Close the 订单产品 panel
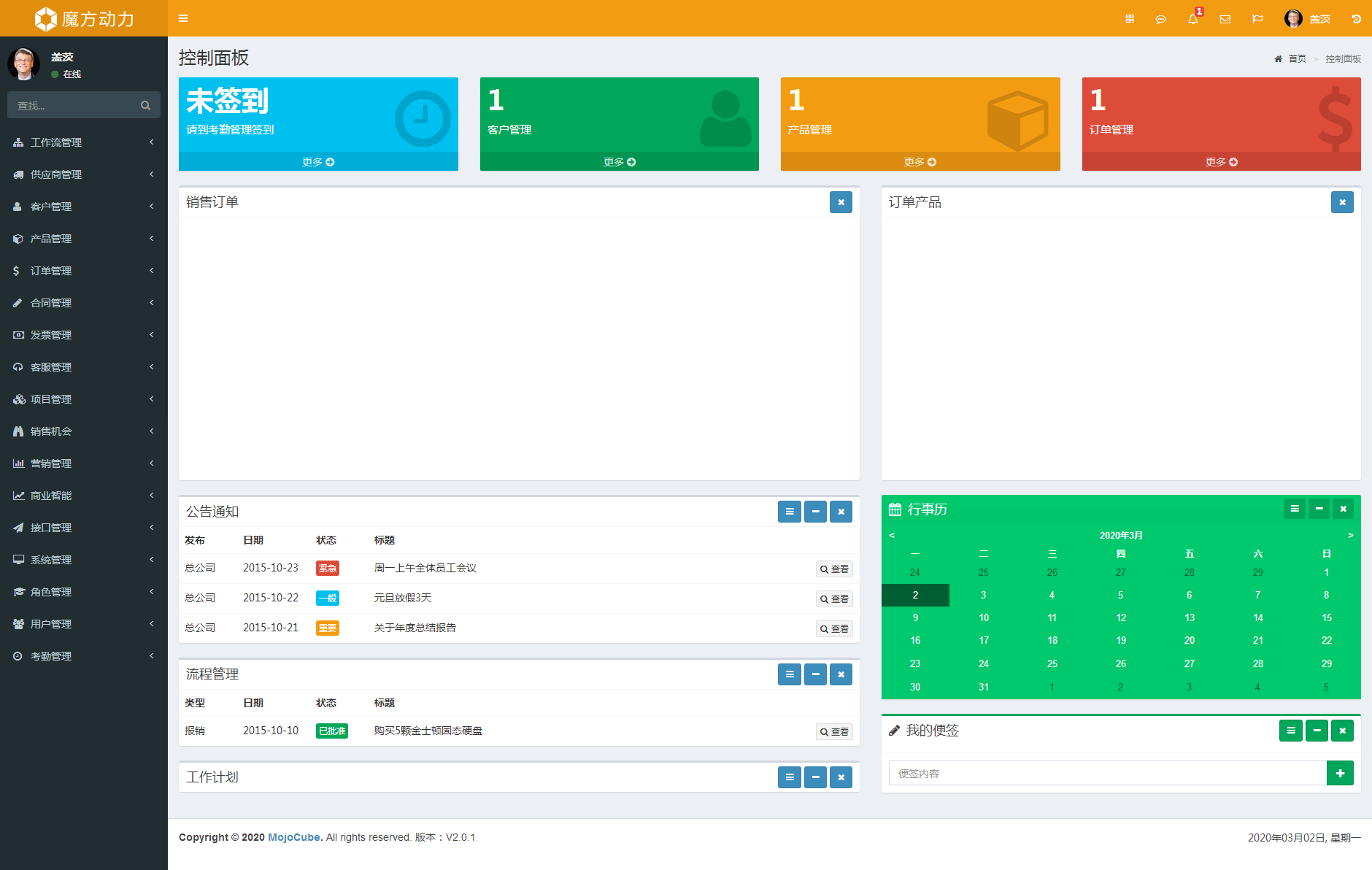 click(1342, 202)
